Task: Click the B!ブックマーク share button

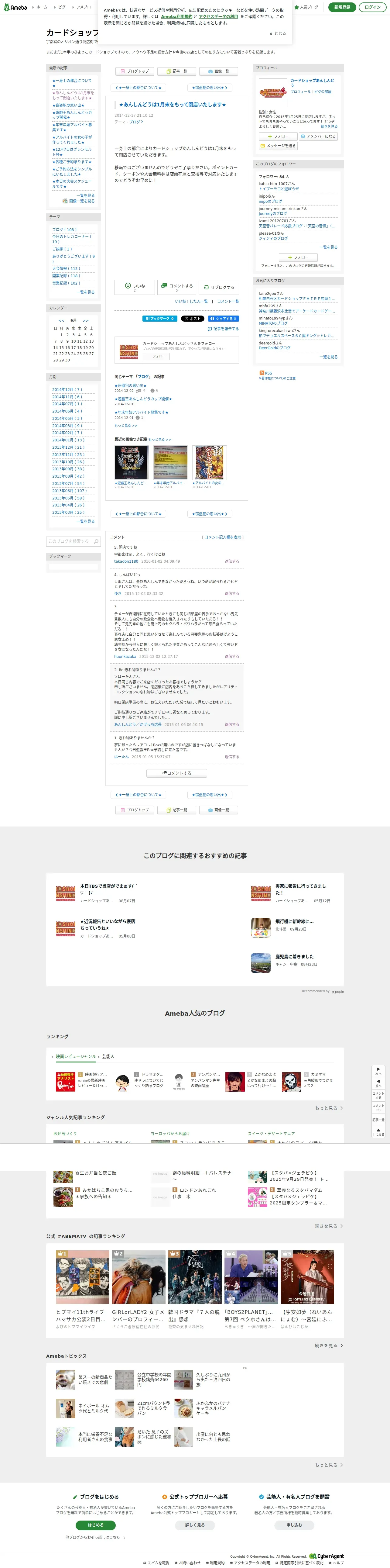Action: 159,318
